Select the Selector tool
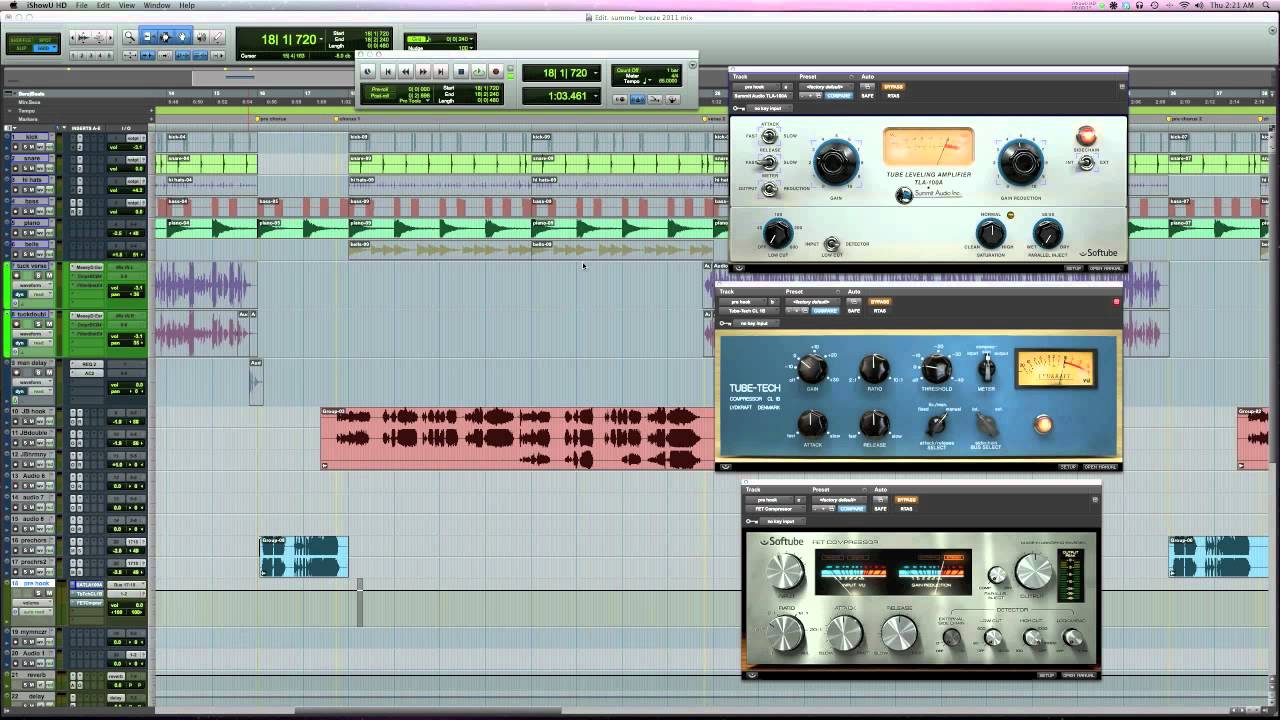Viewport: 1280px width, 720px height. click(164, 37)
